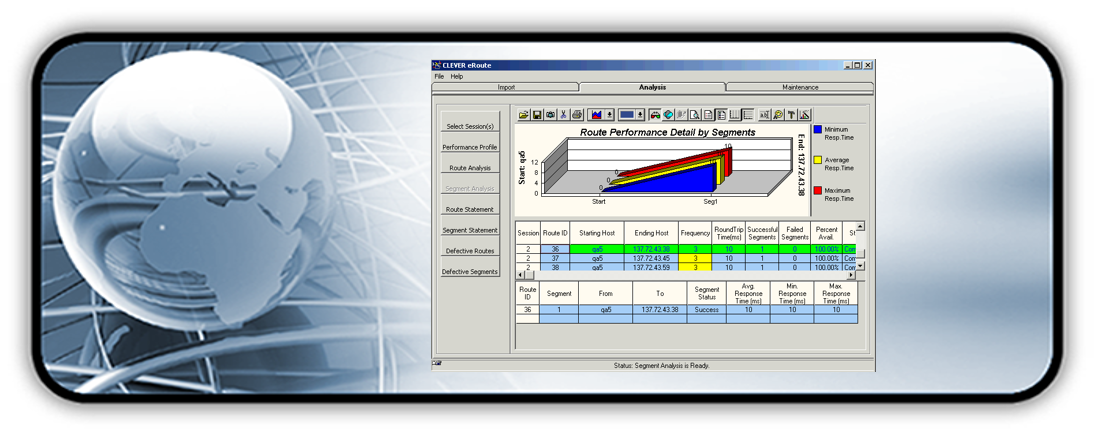Select Route ID 37 cell
Screen dimensions: 1094x436
tap(555, 258)
